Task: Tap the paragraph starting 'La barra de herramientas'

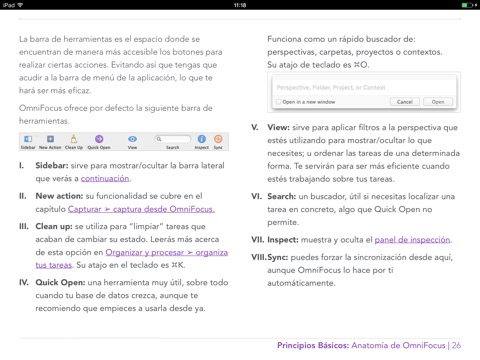Action: click(x=120, y=65)
